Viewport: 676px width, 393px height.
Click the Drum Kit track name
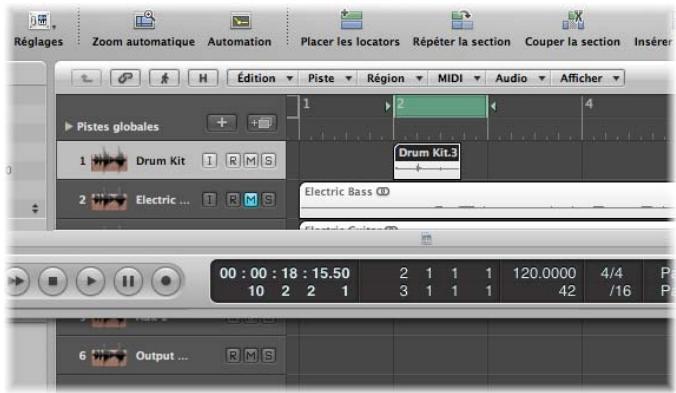[x=160, y=161]
